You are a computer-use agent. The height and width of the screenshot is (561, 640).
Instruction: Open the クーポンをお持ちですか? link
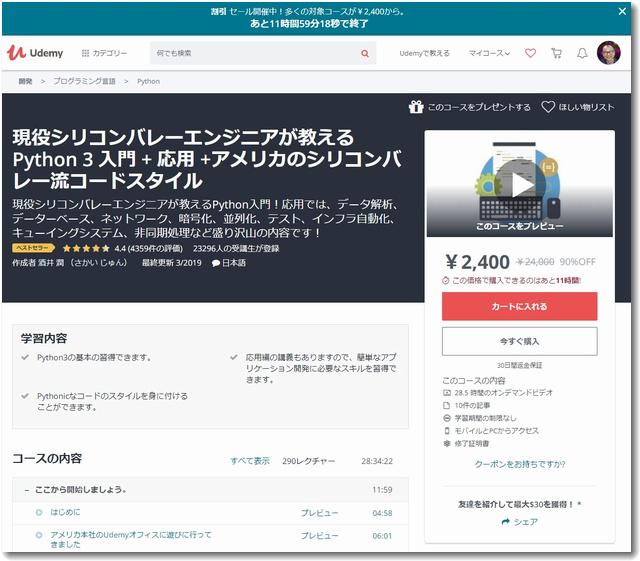(x=520, y=464)
